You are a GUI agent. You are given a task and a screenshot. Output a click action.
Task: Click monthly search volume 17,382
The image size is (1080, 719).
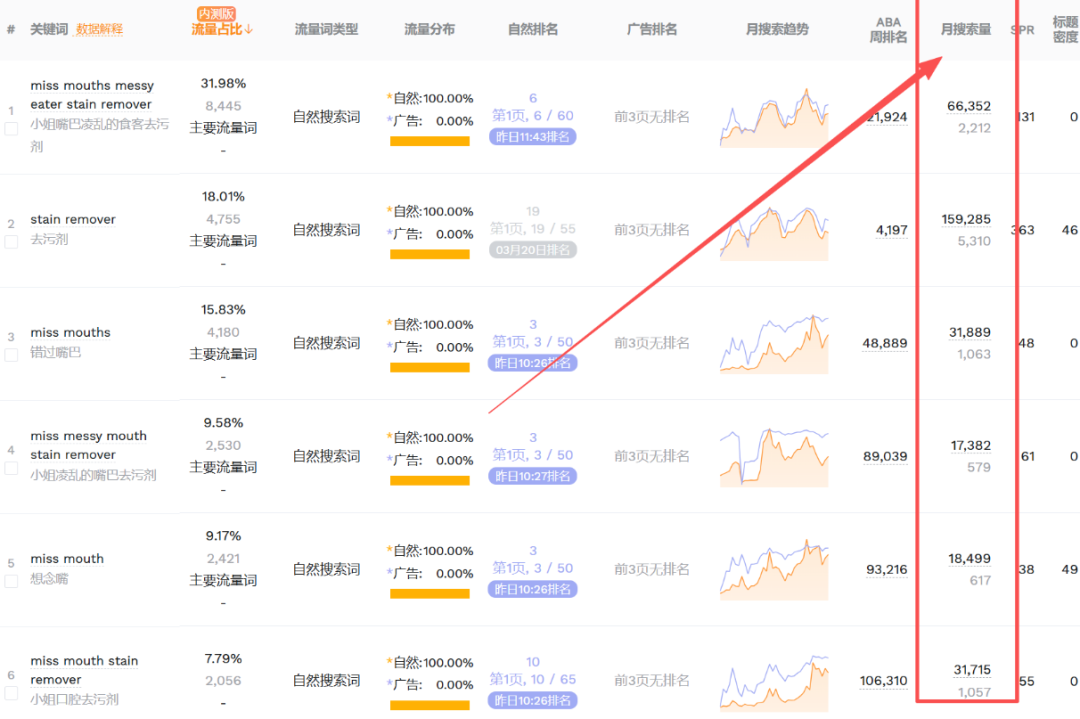pyautogui.click(x=970, y=446)
